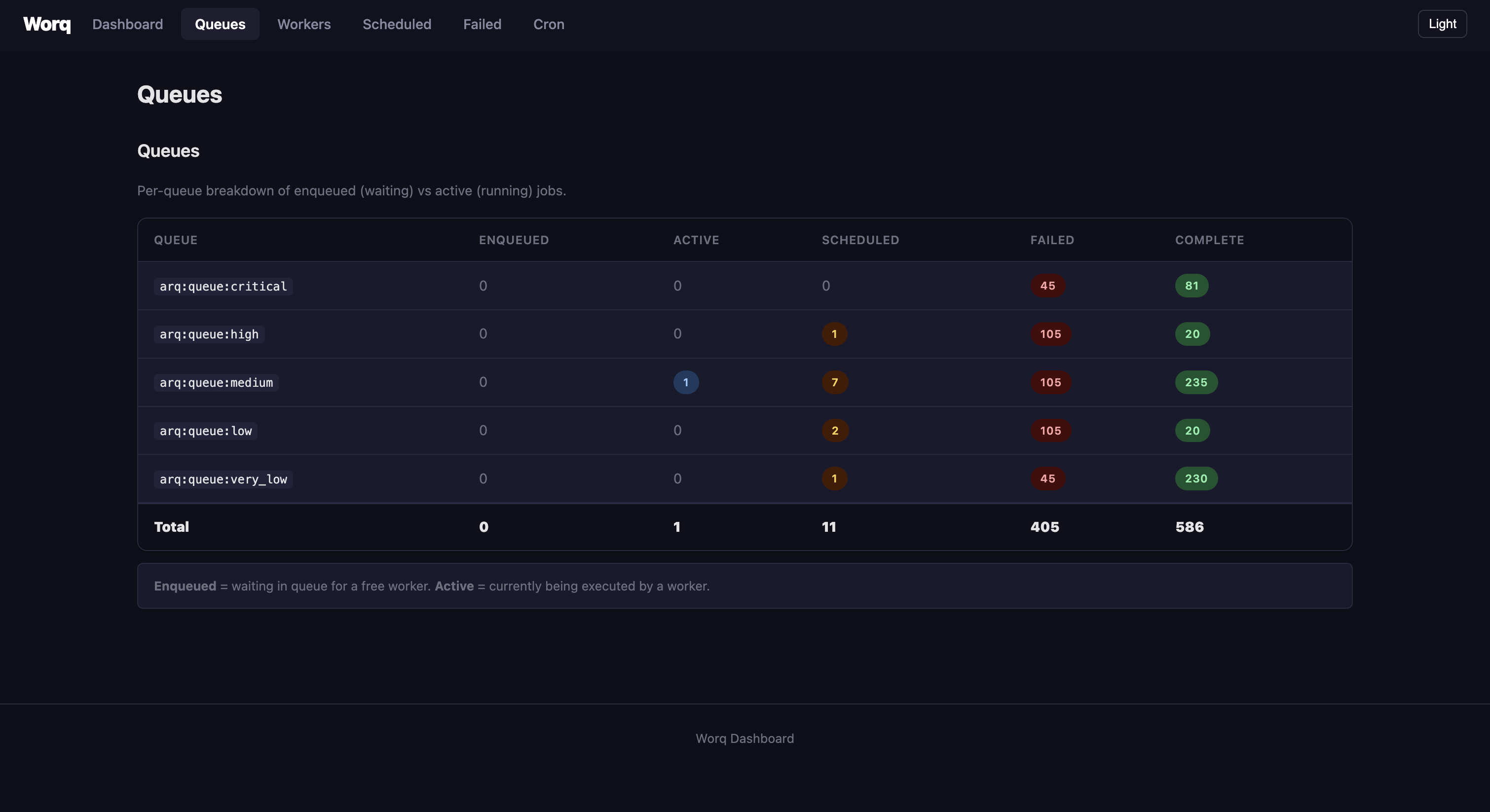Viewport: 1490px width, 812px height.
Task: Select arq:queue:critical queue name
Action: click(x=223, y=286)
